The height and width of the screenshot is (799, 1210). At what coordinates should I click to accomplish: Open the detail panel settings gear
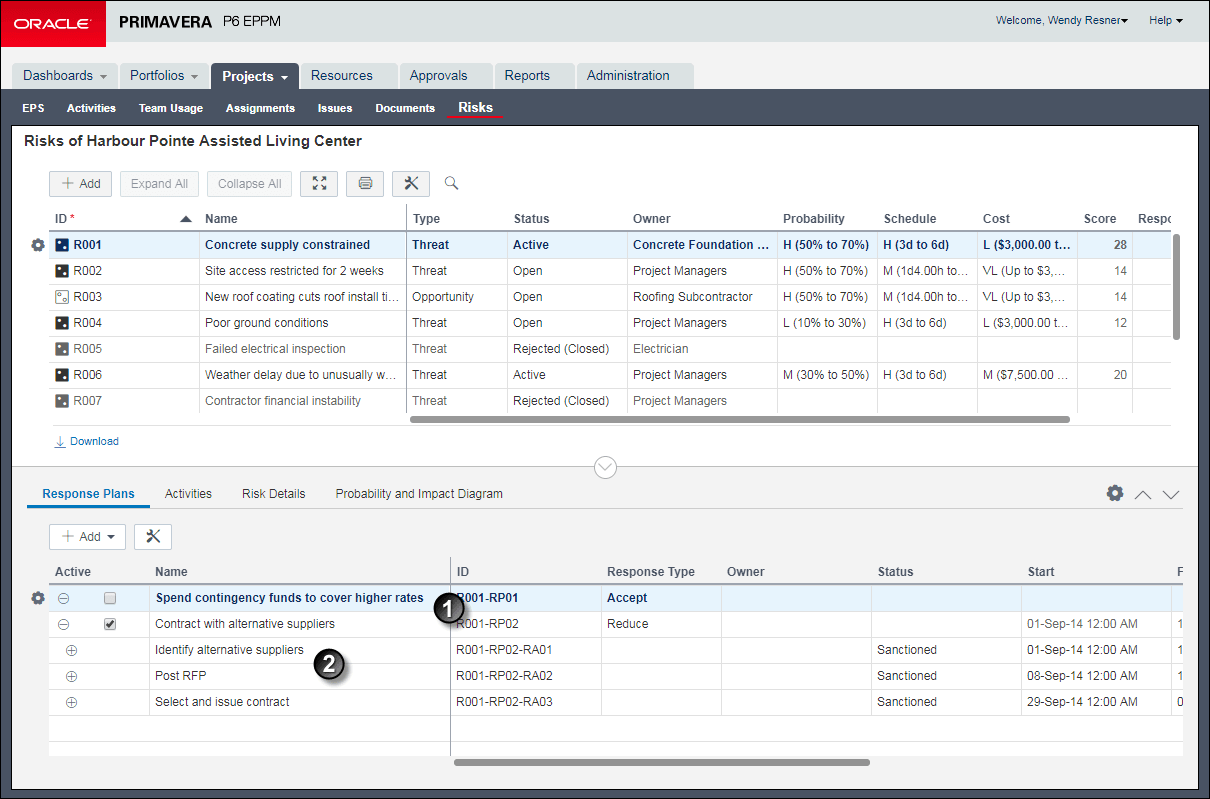(x=1115, y=494)
